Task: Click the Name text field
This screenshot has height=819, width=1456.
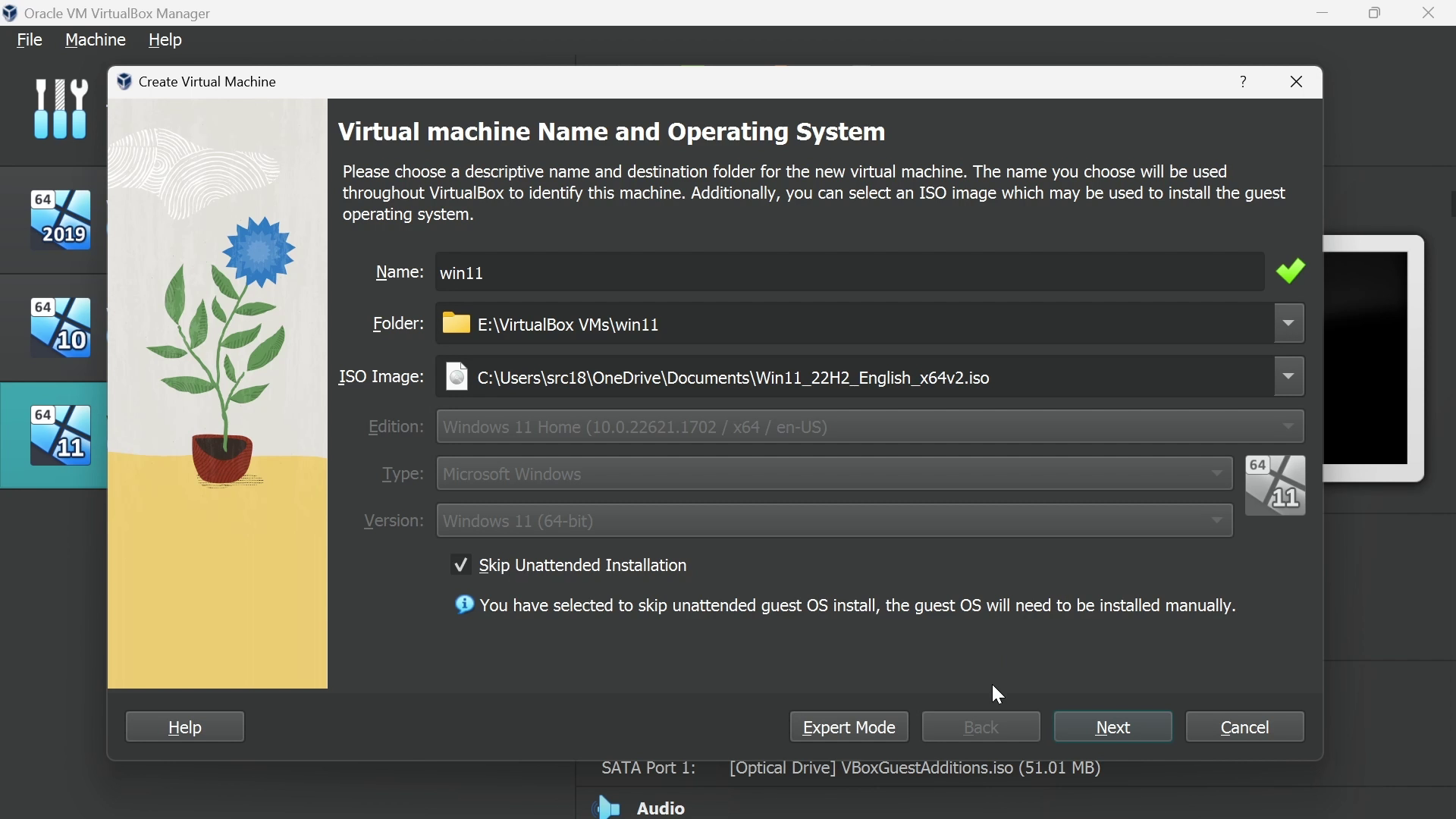Action: 849,273
